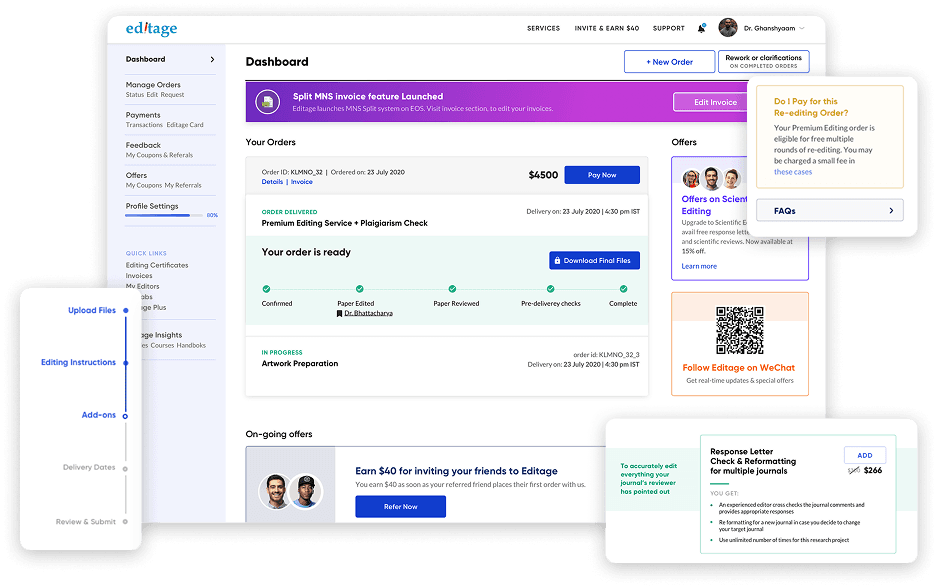This screenshot has height=587, width=938.
Task: Open the notifications bell
Action: (702, 28)
